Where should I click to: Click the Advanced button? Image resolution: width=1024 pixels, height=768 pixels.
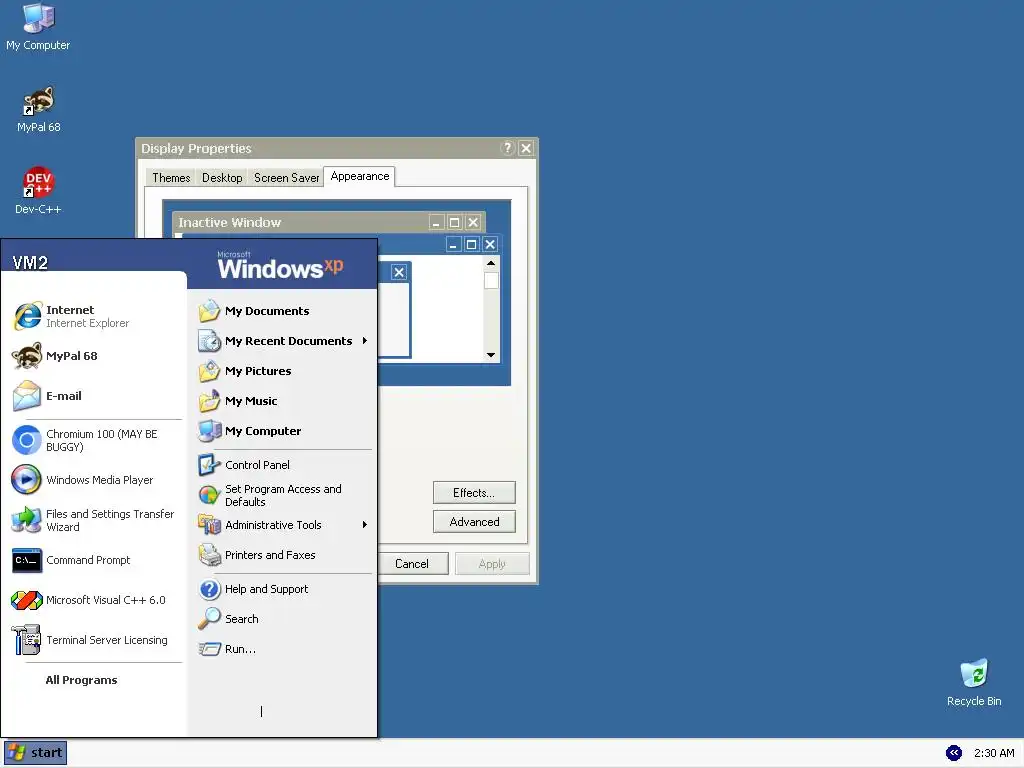pos(474,522)
